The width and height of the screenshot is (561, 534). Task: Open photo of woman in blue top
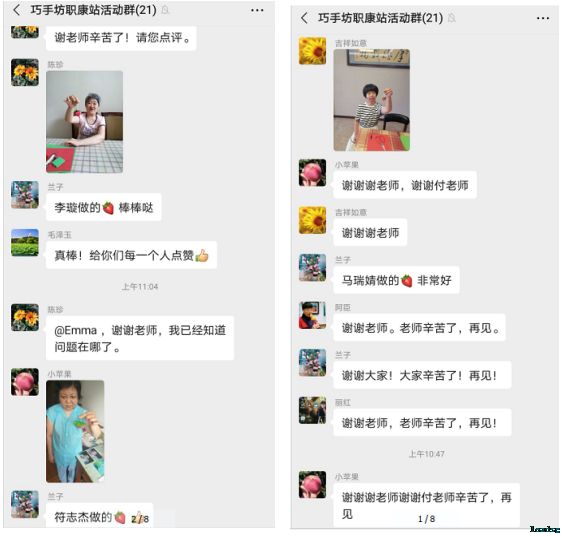(x=75, y=431)
